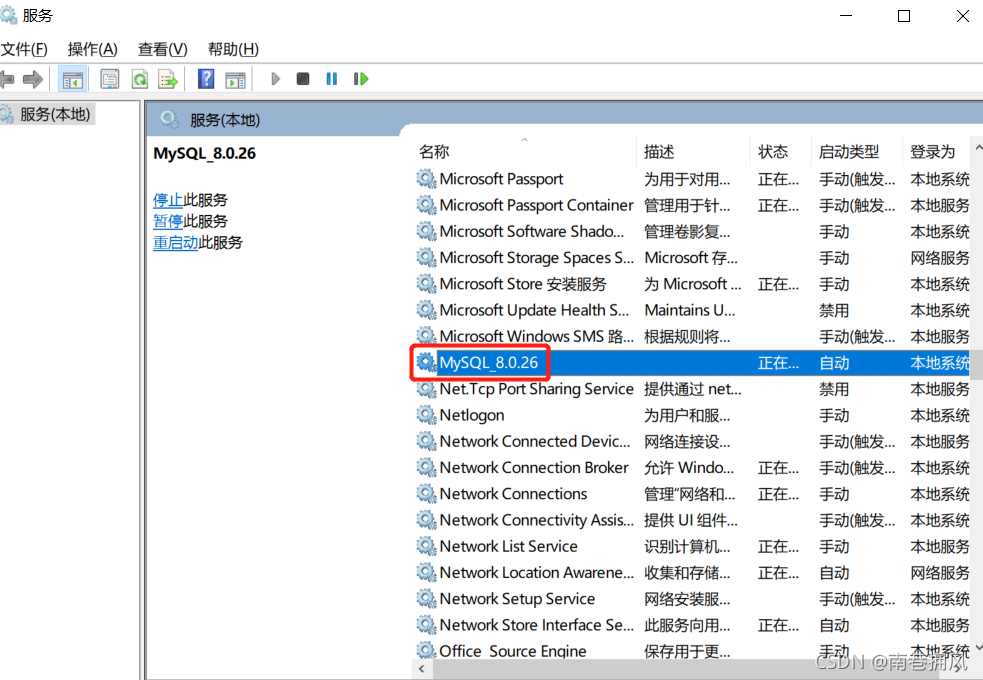Sort by the 状态 column header
This screenshot has height=680, width=983.
tap(781, 152)
